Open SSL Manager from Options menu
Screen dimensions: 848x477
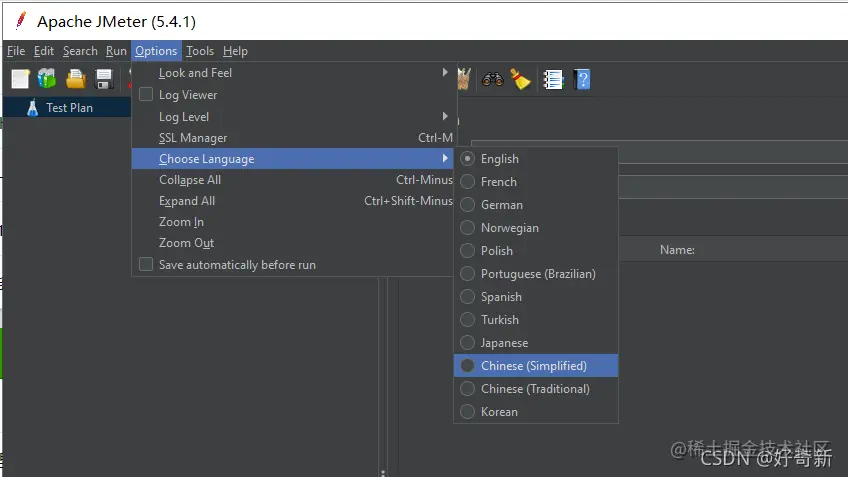293,138
